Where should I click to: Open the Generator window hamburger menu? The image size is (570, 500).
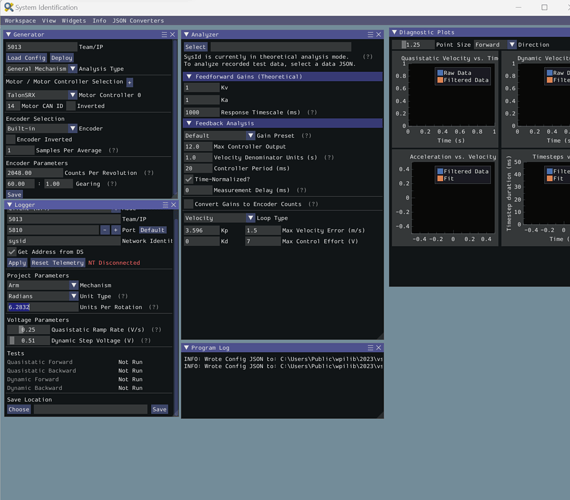point(164,35)
